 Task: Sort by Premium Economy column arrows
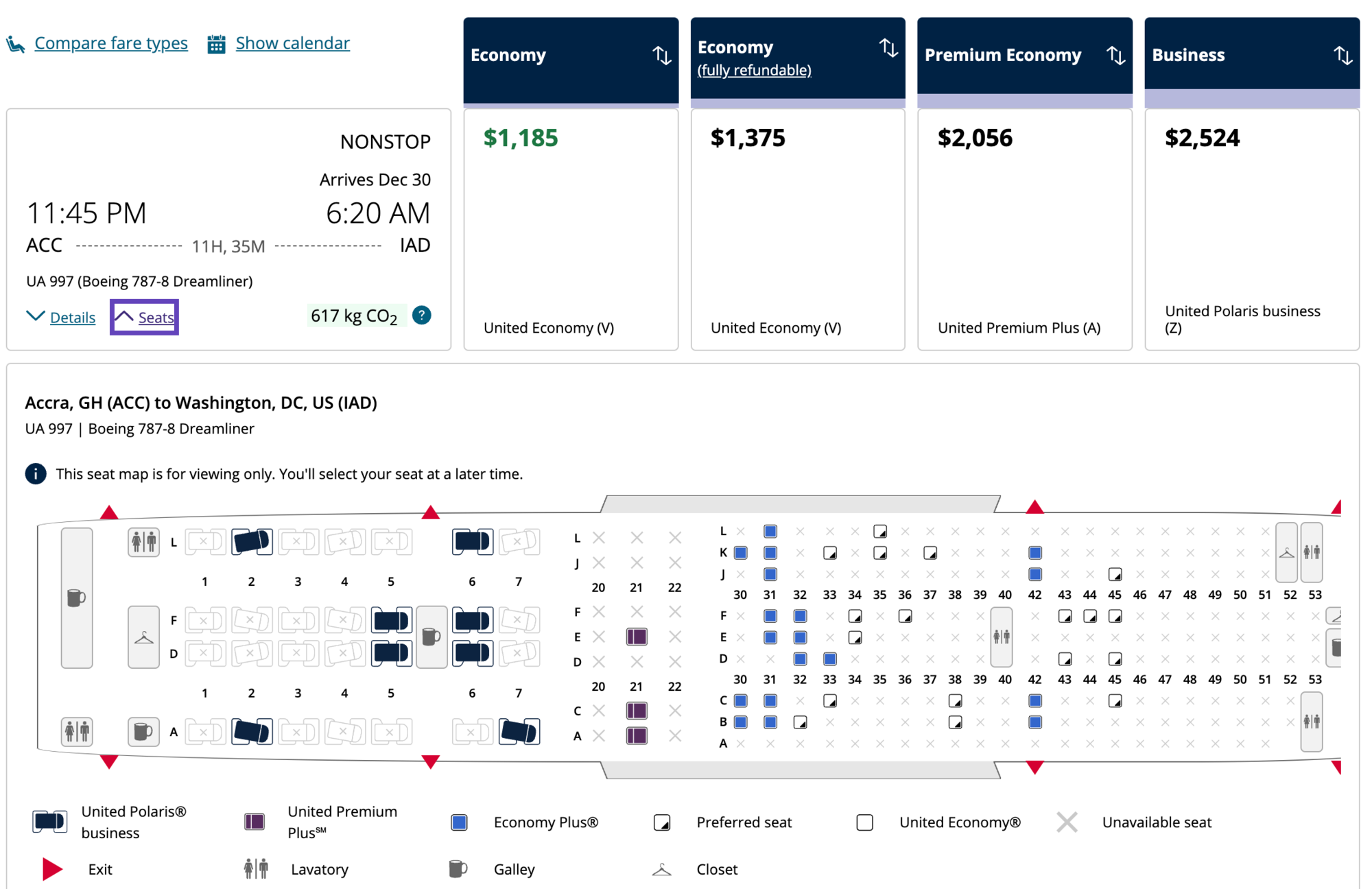(1115, 55)
